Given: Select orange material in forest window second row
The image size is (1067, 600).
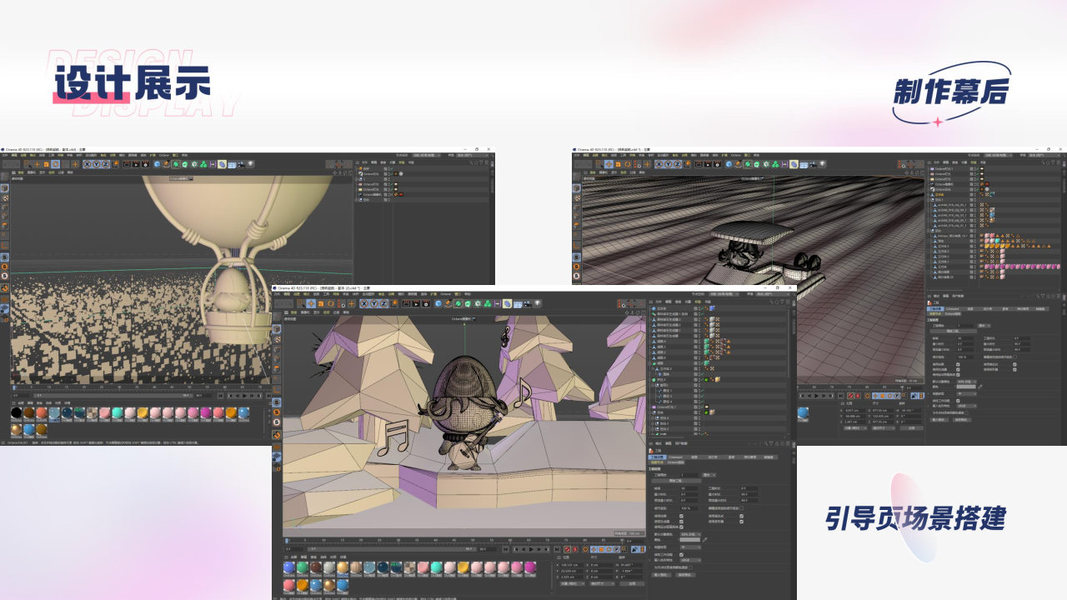Looking at the screenshot, I should (303, 585).
